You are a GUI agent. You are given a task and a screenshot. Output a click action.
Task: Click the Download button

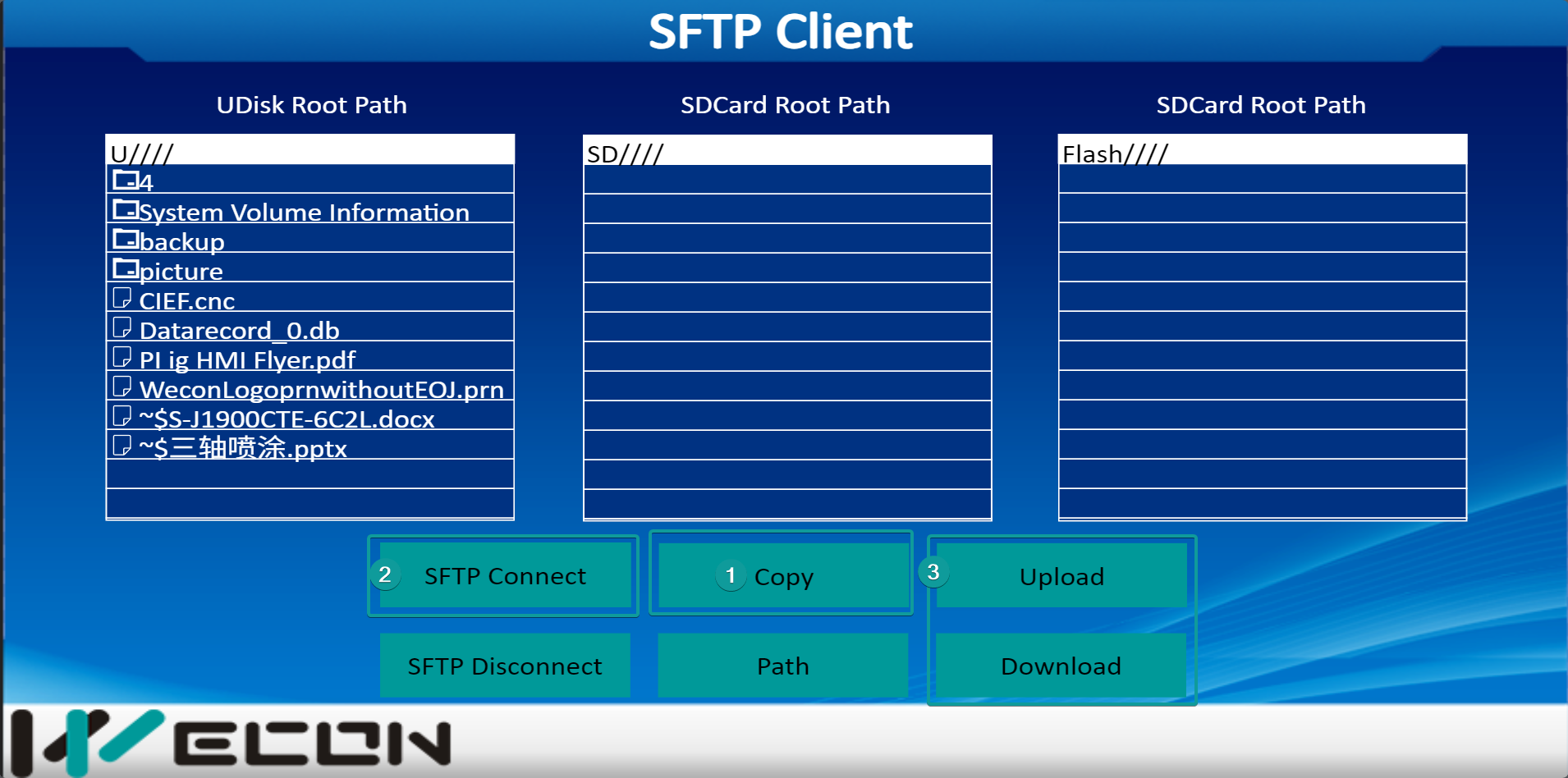(x=1061, y=666)
